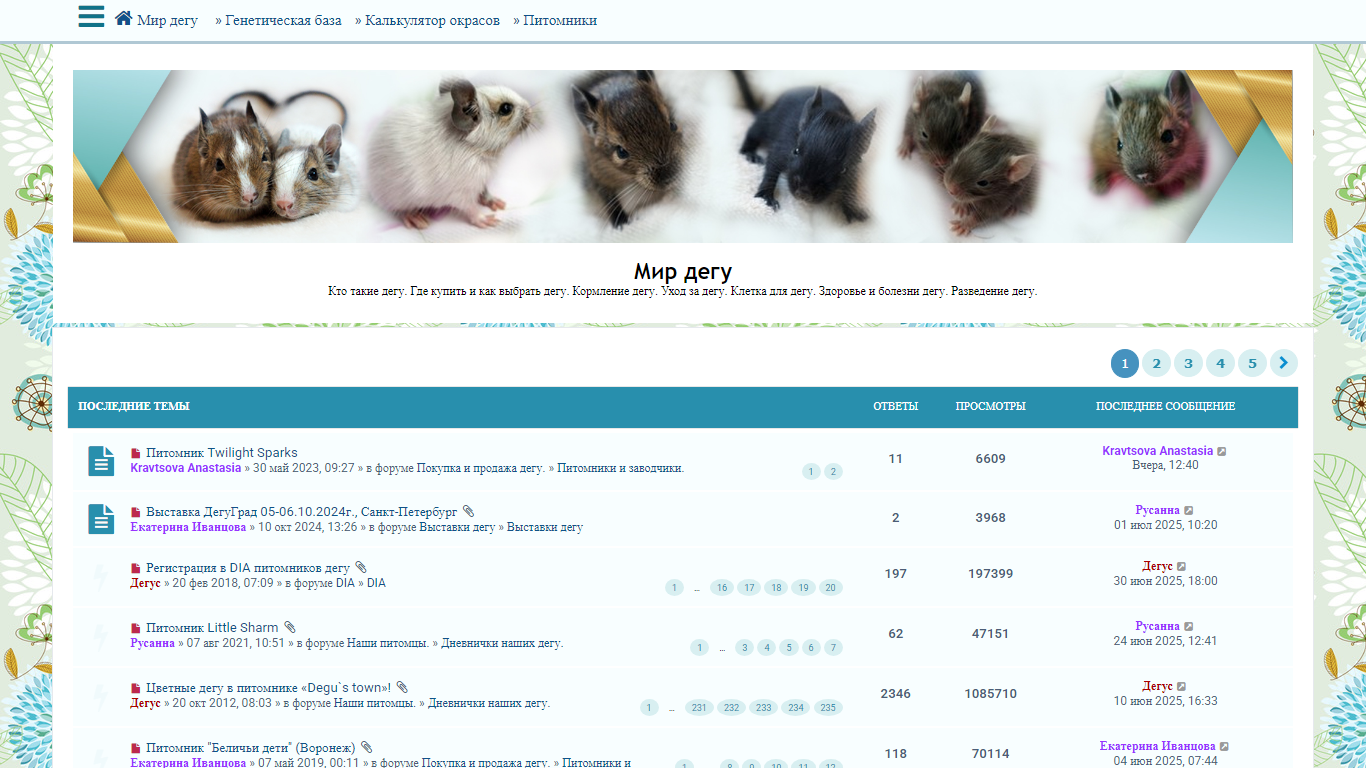Jump to last post icon beside Екатерина Иванцова, 04 июн 2025
Image resolution: width=1366 pixels, height=768 pixels.
[x=1225, y=747]
